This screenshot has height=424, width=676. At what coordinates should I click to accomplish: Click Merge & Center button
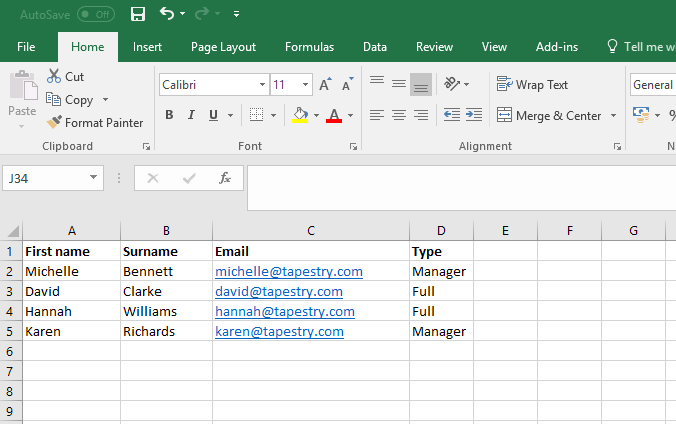pyautogui.click(x=548, y=115)
